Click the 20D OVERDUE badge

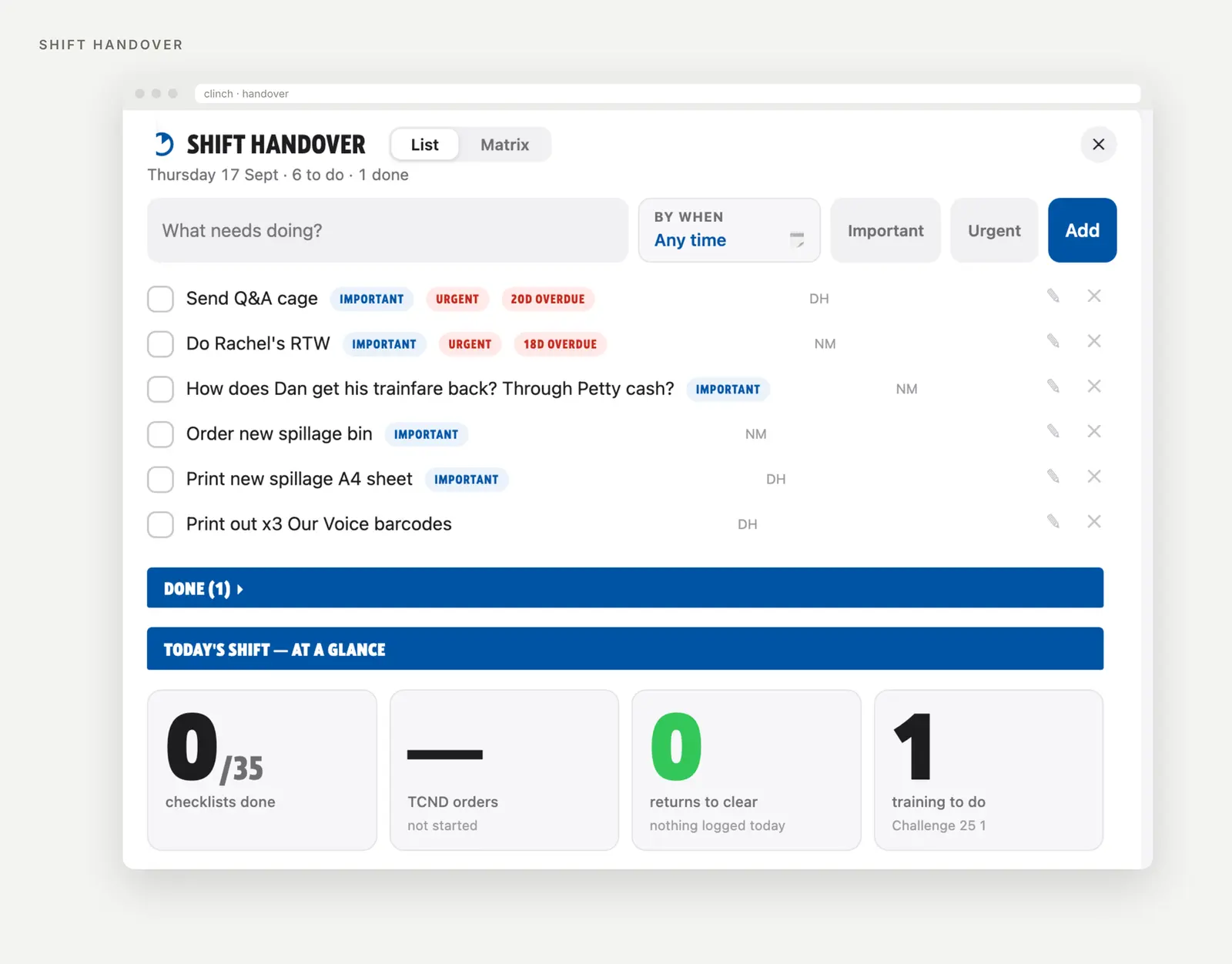click(547, 299)
